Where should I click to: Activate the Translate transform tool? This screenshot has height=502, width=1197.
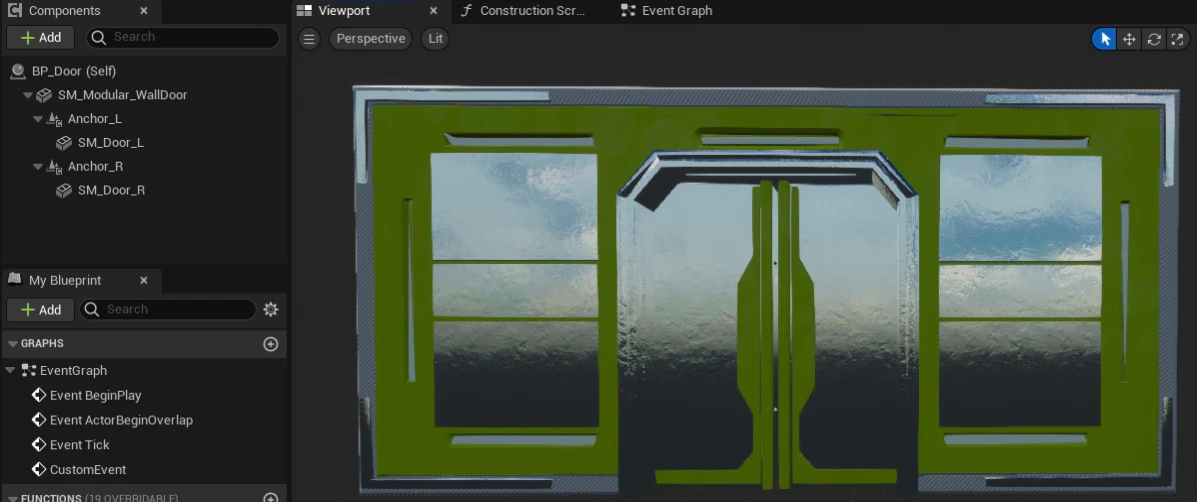click(1128, 39)
